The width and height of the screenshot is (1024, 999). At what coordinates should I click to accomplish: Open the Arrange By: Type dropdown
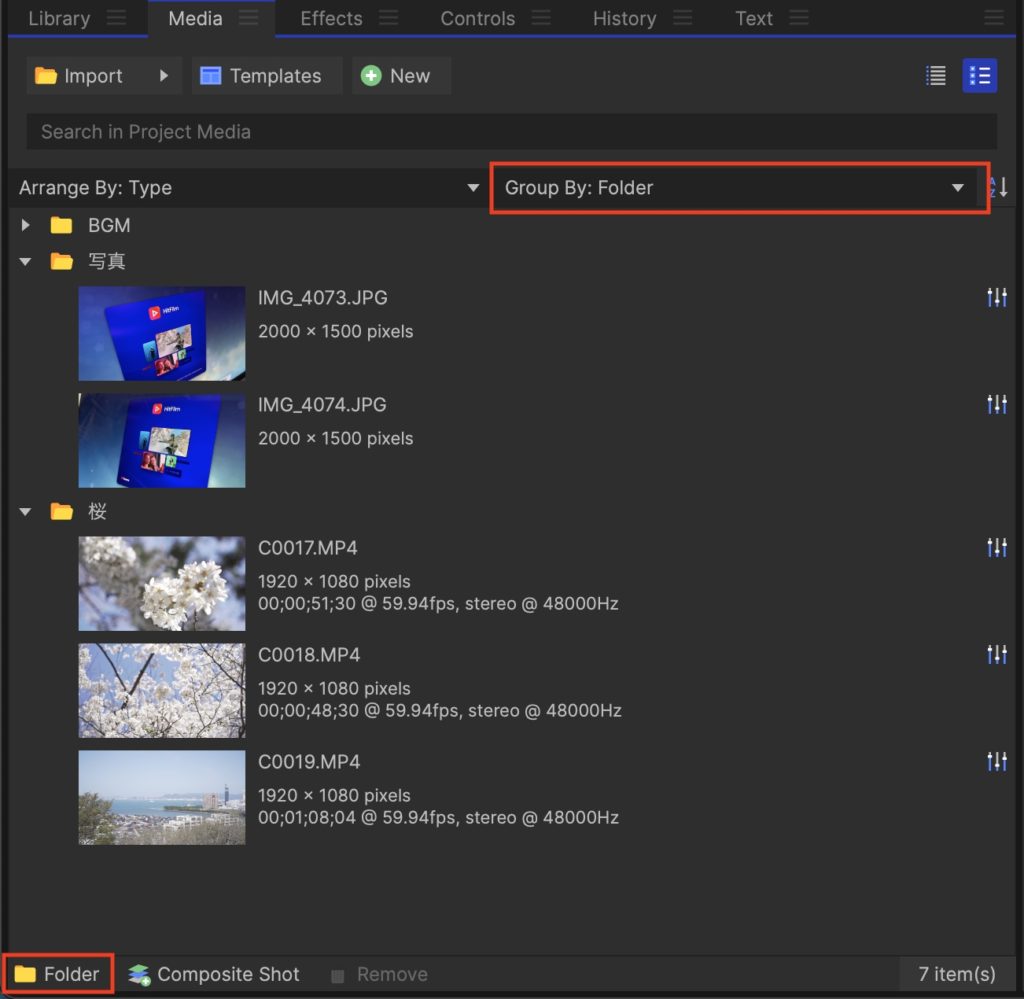(249, 188)
